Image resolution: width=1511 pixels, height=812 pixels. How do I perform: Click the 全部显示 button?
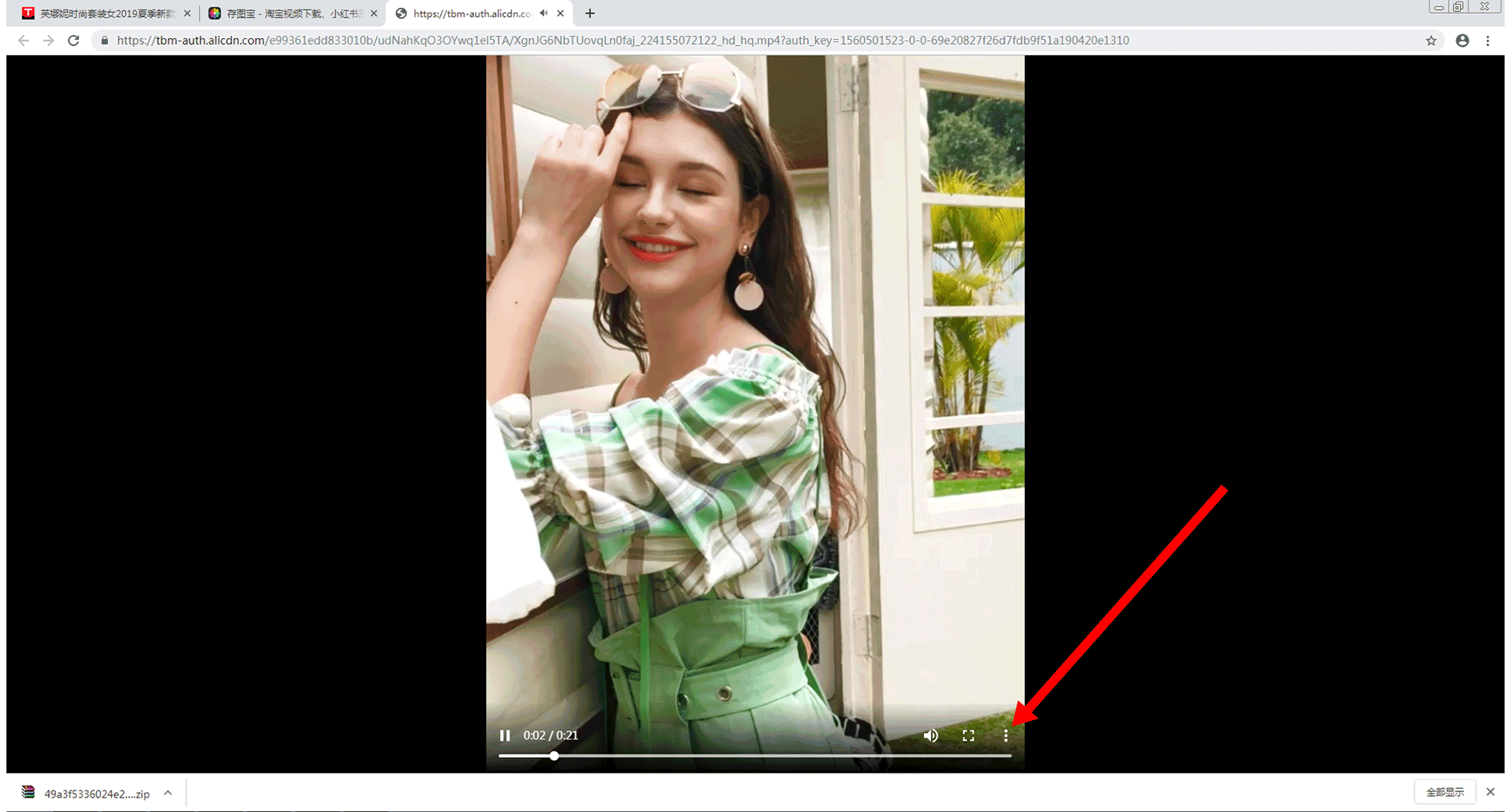(x=1445, y=792)
